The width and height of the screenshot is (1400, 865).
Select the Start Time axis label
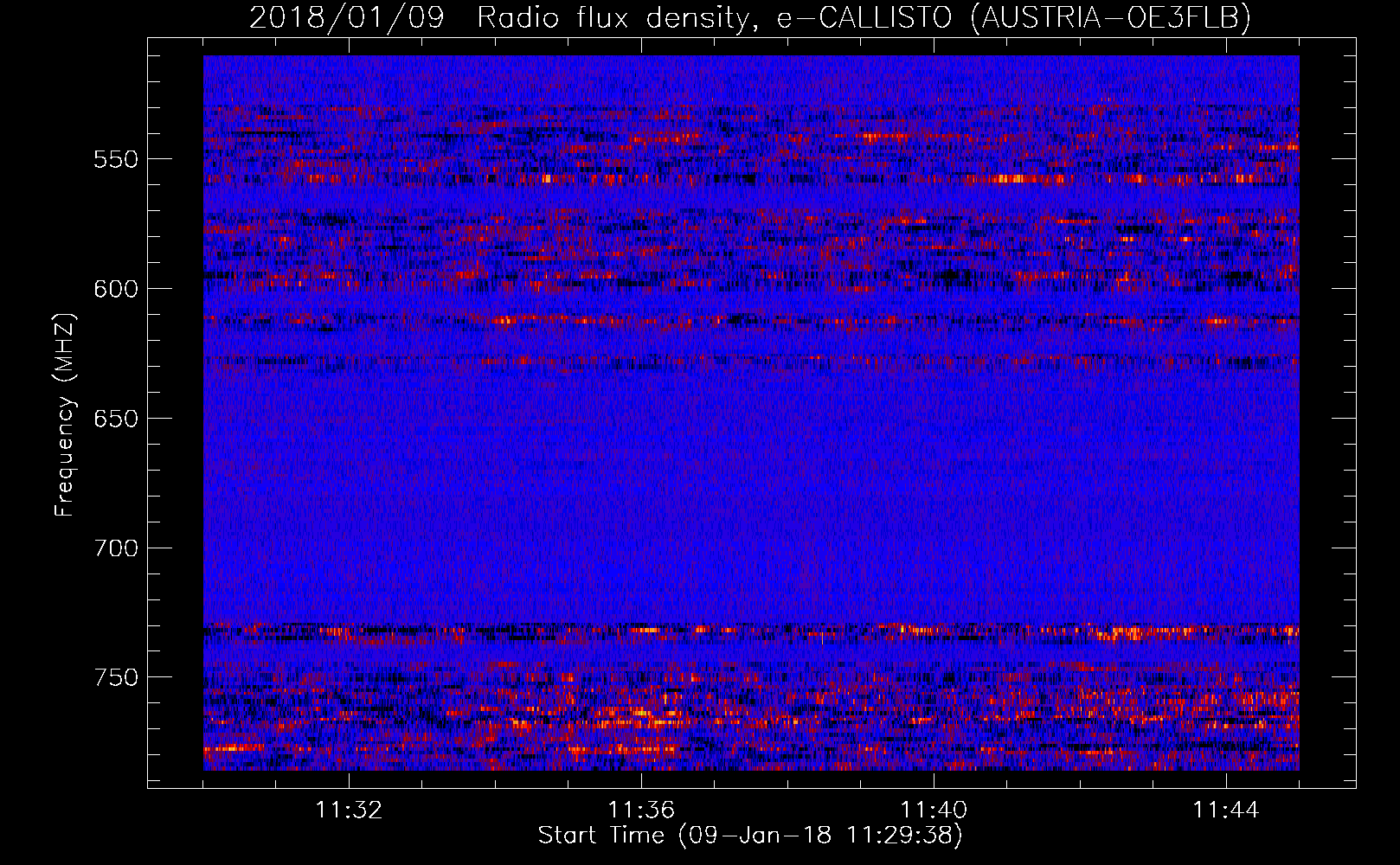click(750, 836)
